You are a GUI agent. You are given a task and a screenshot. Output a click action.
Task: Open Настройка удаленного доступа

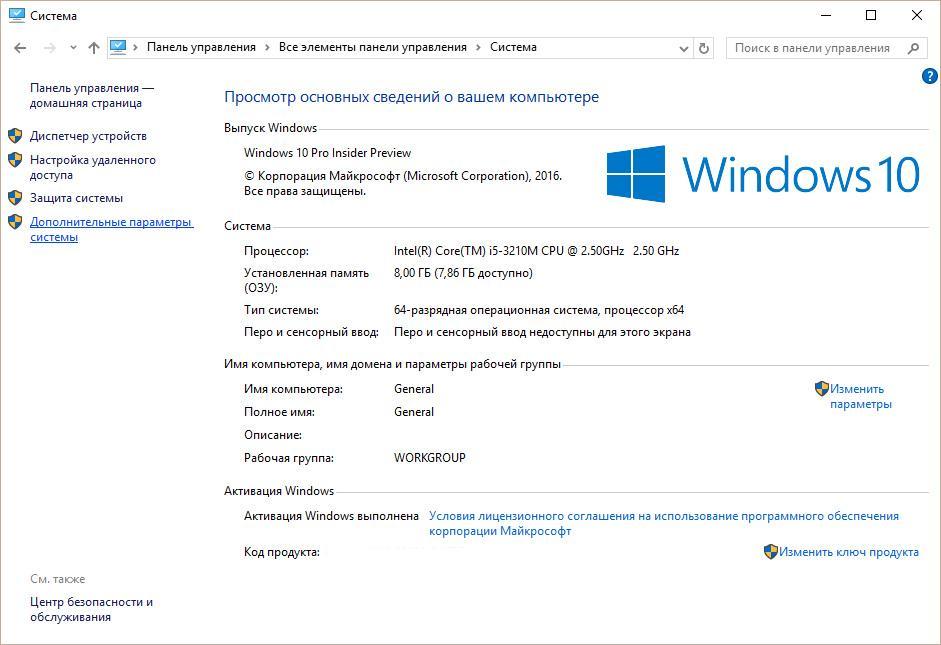93,167
